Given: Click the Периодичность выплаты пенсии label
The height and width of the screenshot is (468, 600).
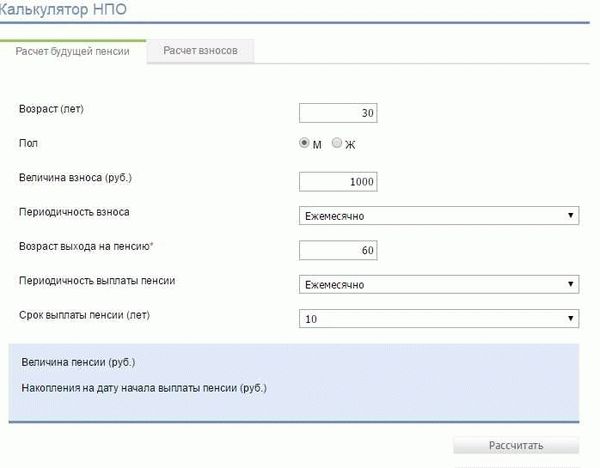Looking at the screenshot, I should tap(97, 281).
